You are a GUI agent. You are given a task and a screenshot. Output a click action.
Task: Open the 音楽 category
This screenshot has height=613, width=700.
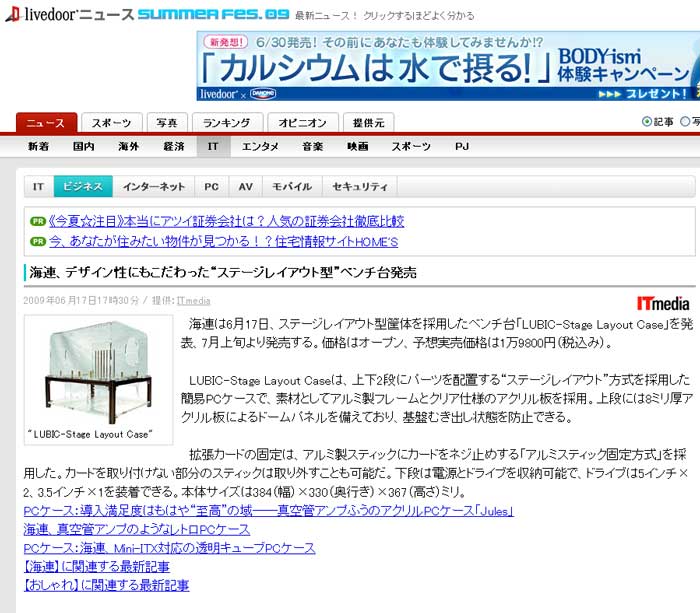[312, 146]
